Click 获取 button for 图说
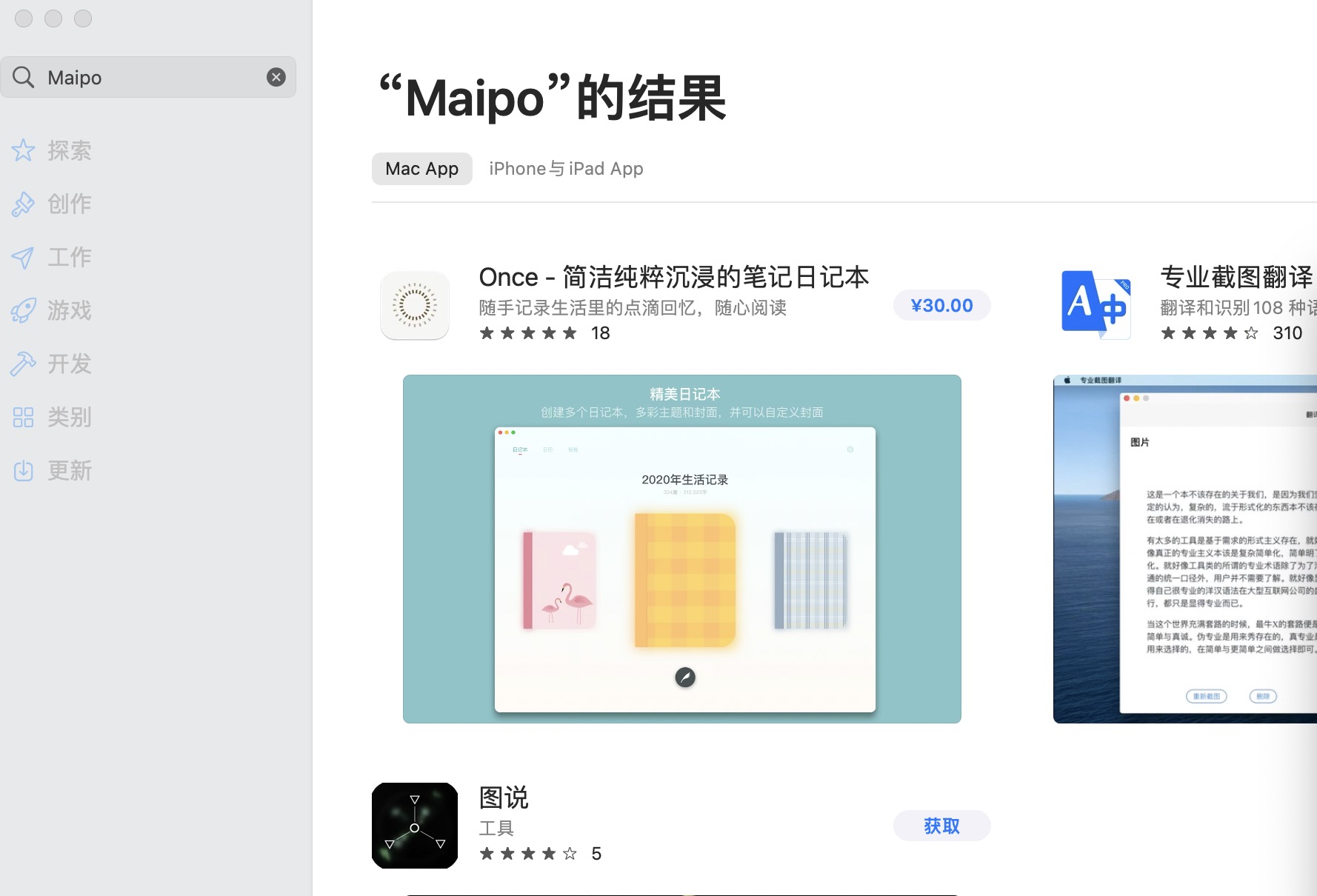This screenshot has height=896, width=1317. 941,826
